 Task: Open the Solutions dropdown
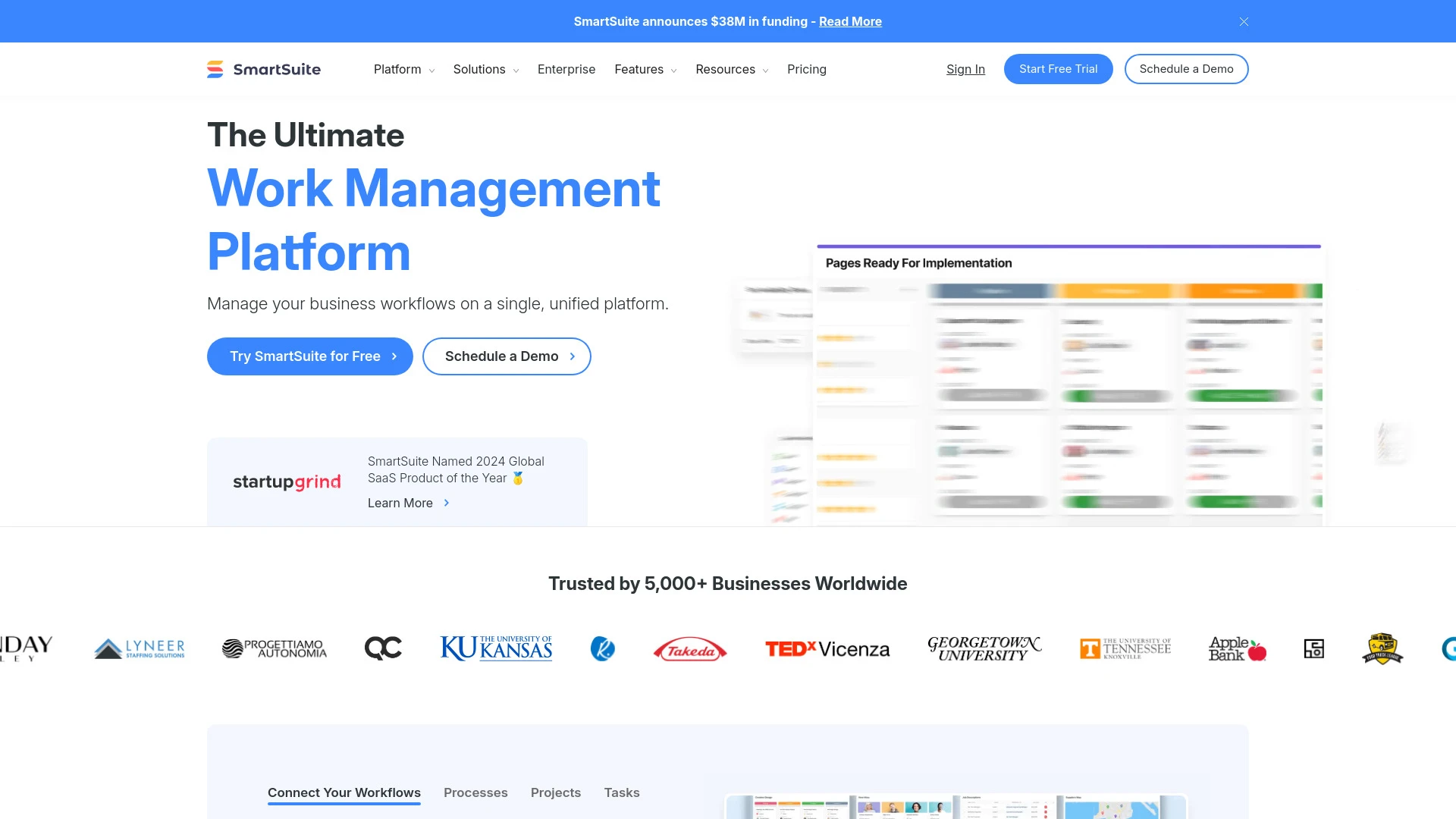pos(485,69)
